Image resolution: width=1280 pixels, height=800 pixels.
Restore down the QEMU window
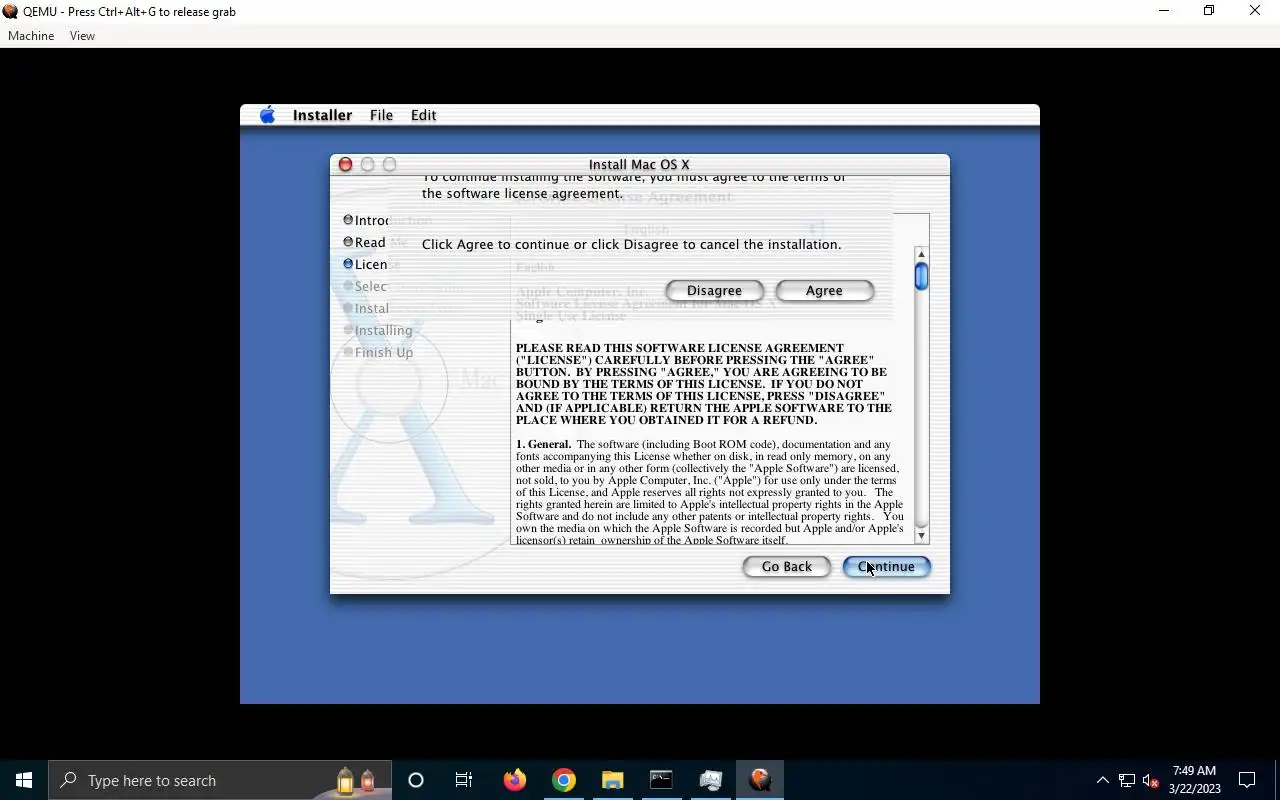click(x=1209, y=11)
